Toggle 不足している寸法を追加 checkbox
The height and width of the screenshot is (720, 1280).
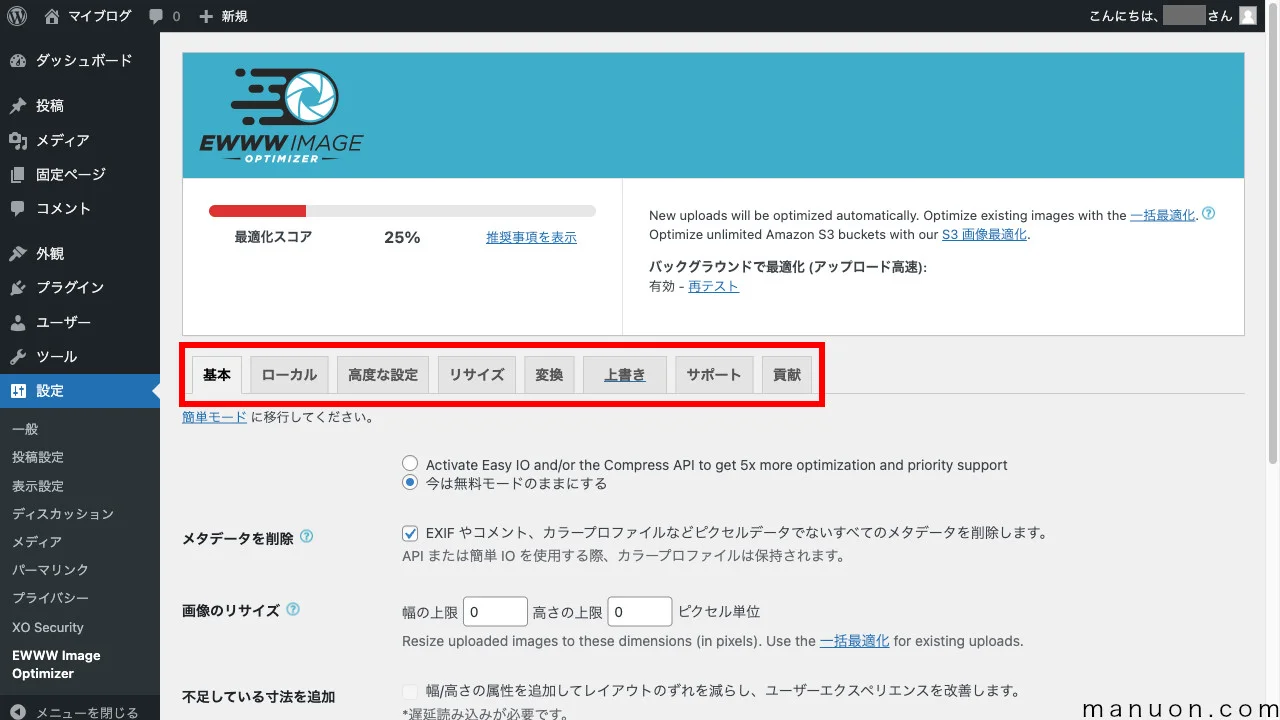pos(410,691)
